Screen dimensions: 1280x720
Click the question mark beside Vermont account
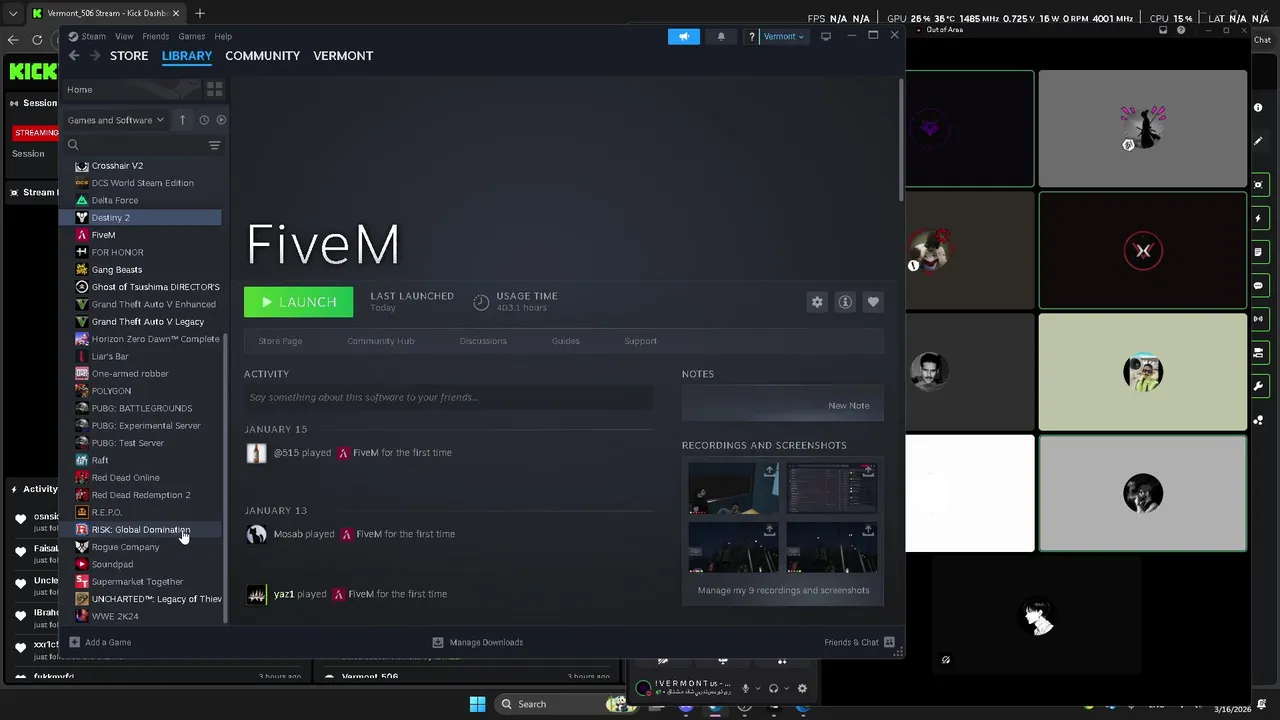pyautogui.click(x=752, y=37)
